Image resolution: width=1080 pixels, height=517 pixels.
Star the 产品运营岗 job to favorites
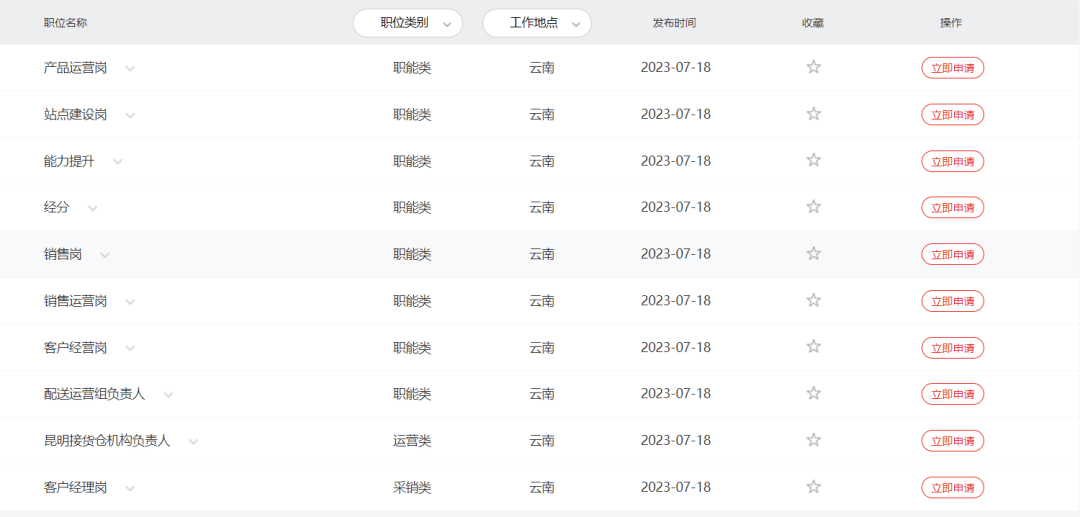(813, 67)
